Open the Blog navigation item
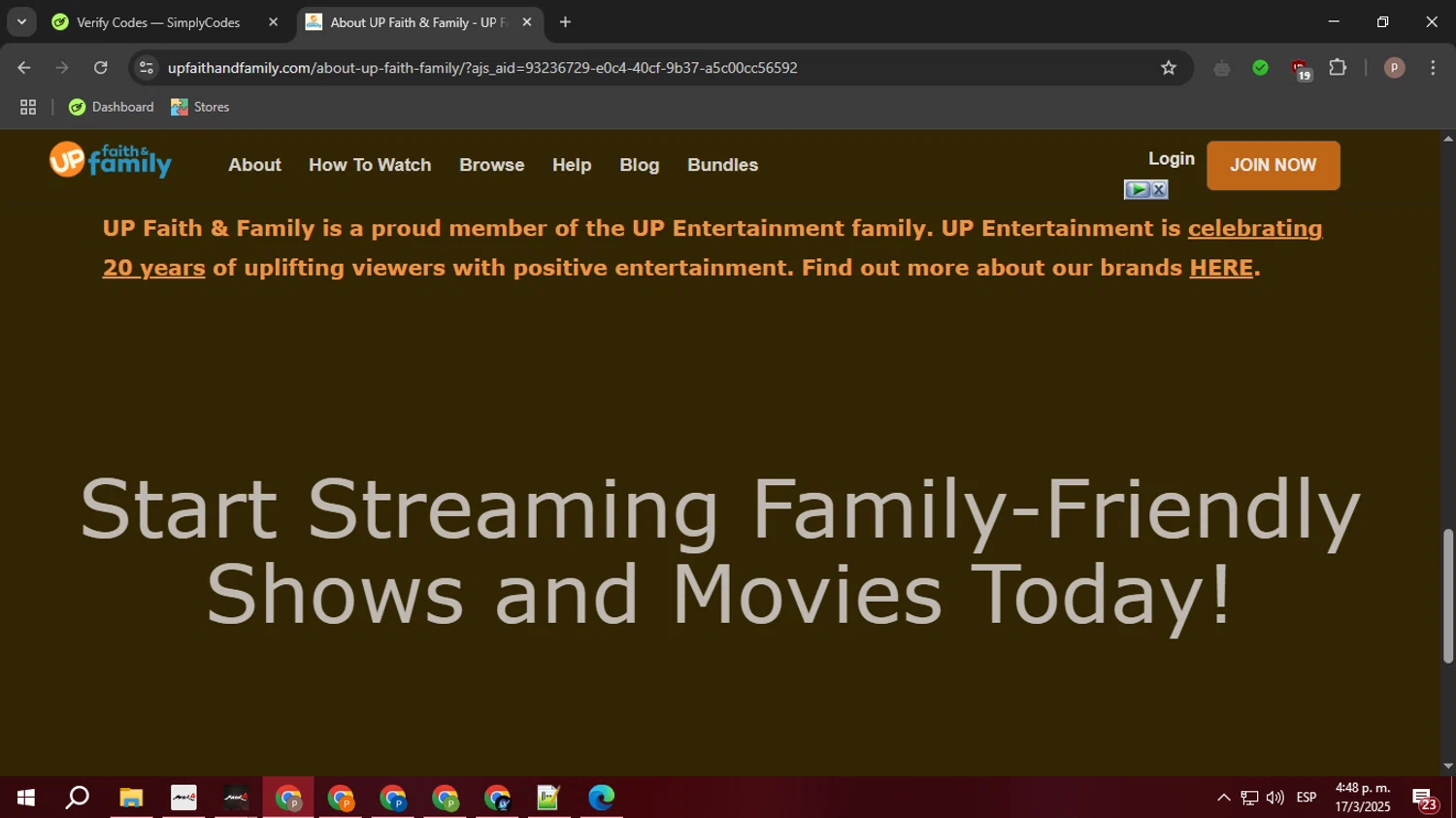 click(639, 165)
